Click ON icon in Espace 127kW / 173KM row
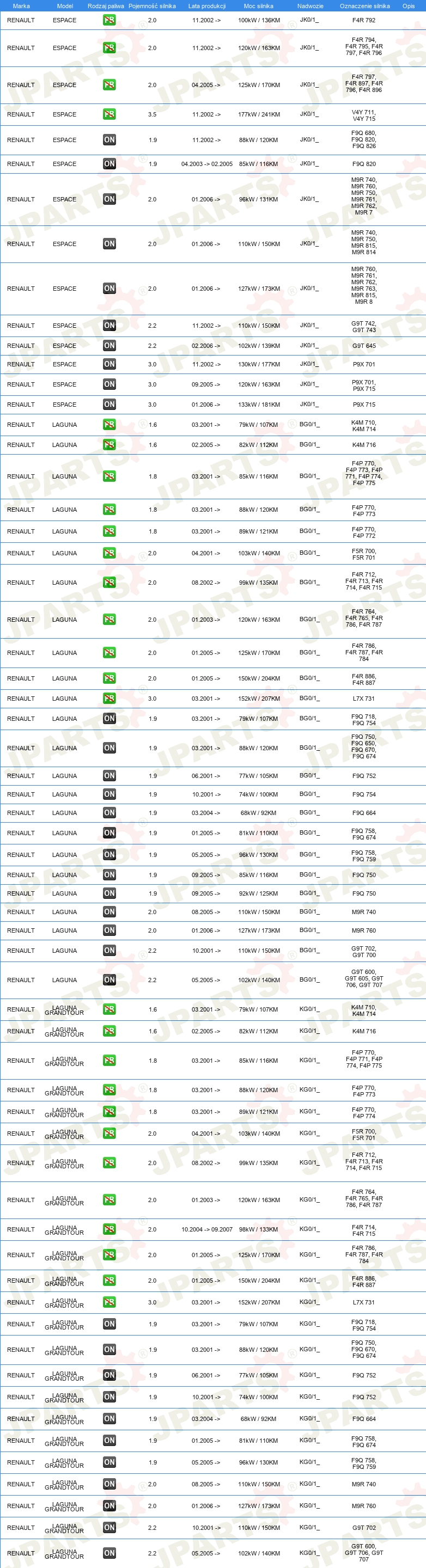The width and height of the screenshot is (426, 1568). click(x=109, y=289)
